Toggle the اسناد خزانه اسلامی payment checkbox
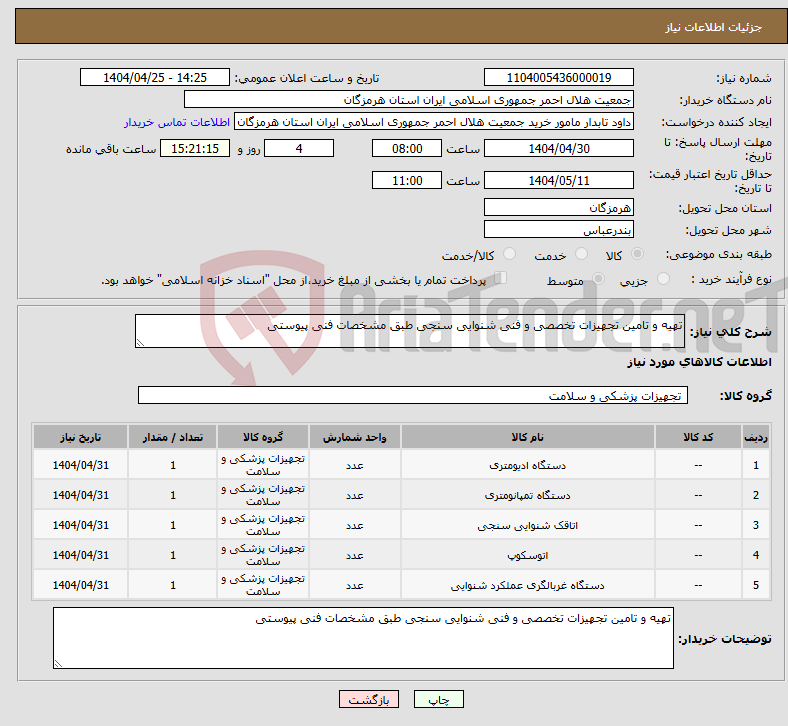788x726 pixels. pos(501,277)
